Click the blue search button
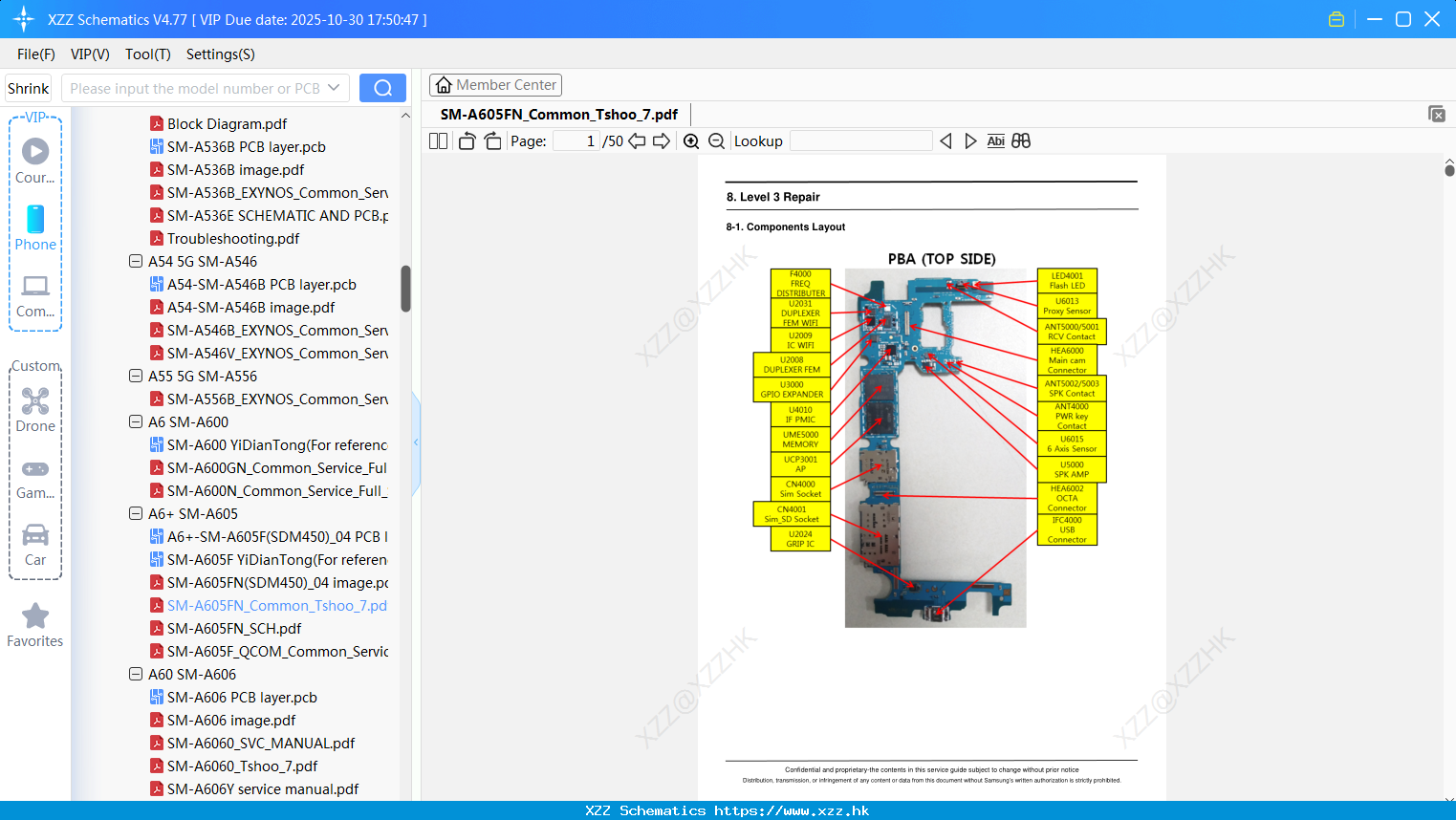1456x820 pixels. tap(382, 88)
